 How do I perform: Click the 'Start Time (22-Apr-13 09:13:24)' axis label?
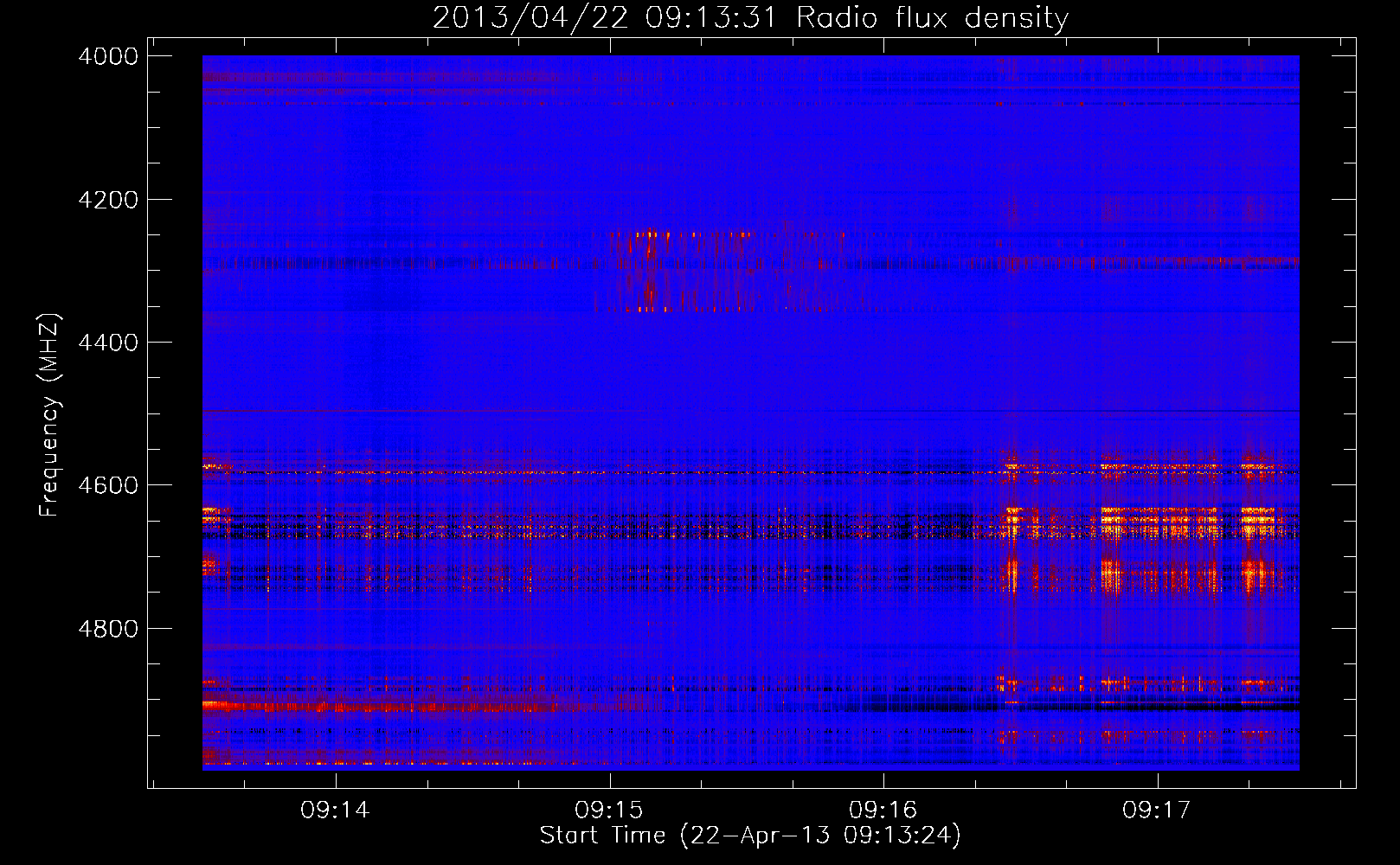tap(750, 836)
